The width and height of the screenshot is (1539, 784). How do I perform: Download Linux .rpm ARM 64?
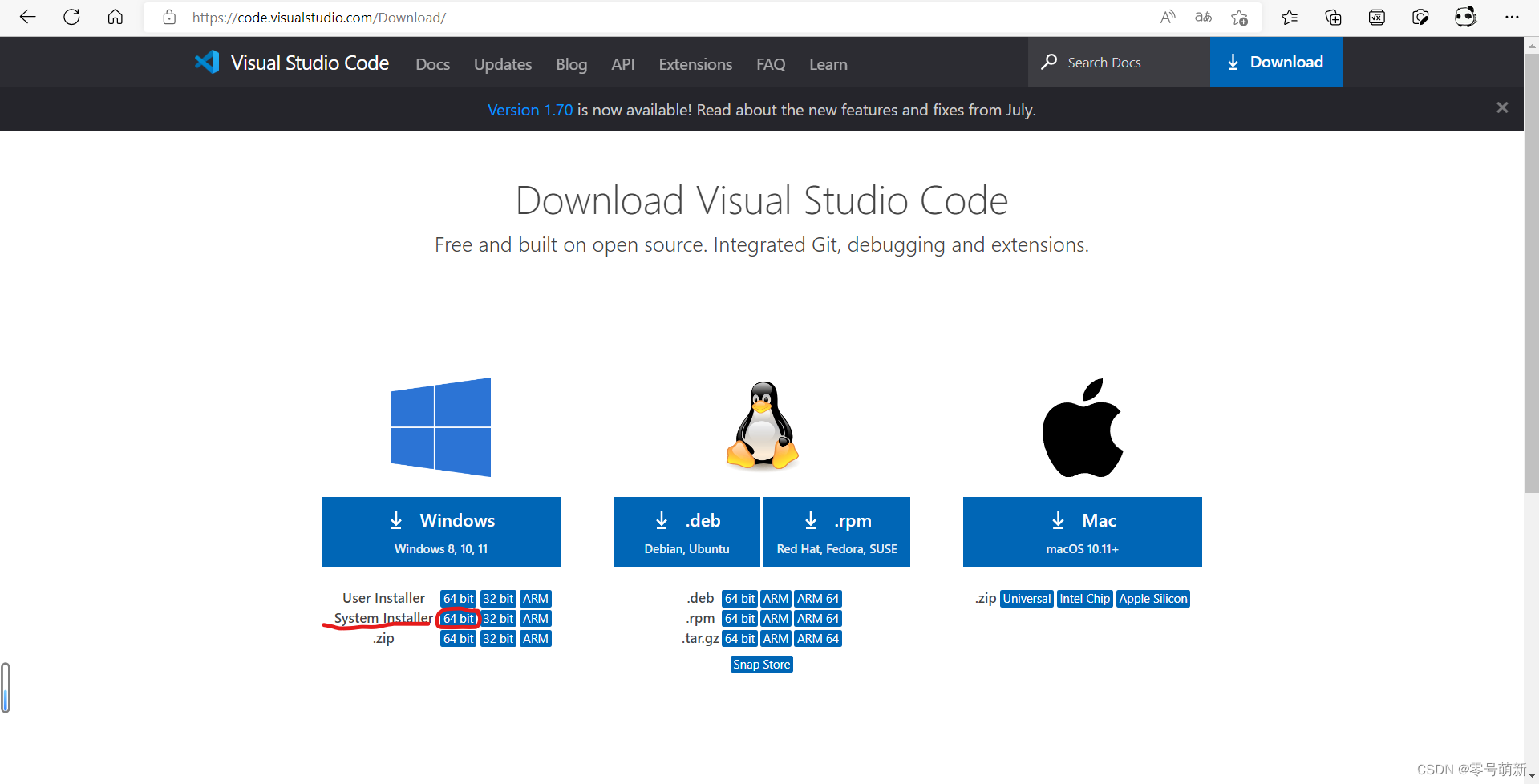pos(818,619)
